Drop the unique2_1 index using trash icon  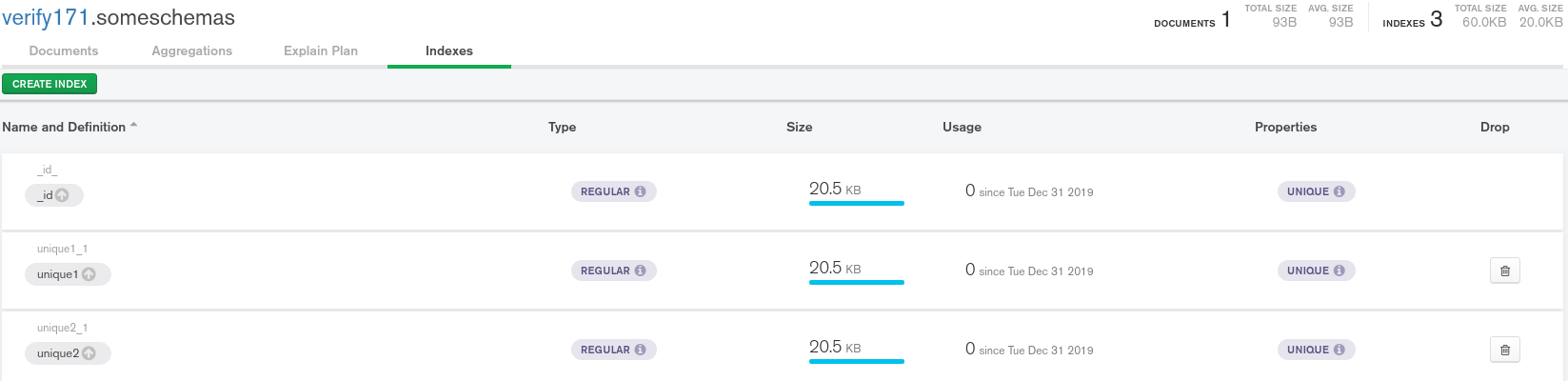(1504, 350)
